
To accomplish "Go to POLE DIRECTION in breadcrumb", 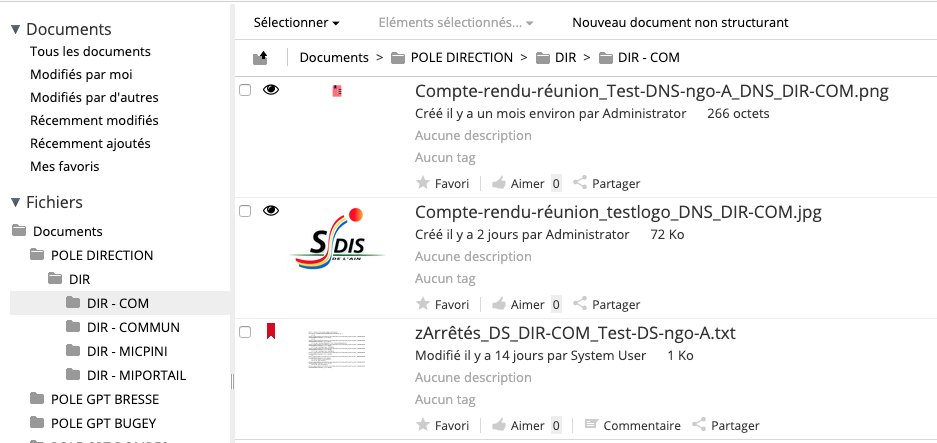I will [461, 58].
